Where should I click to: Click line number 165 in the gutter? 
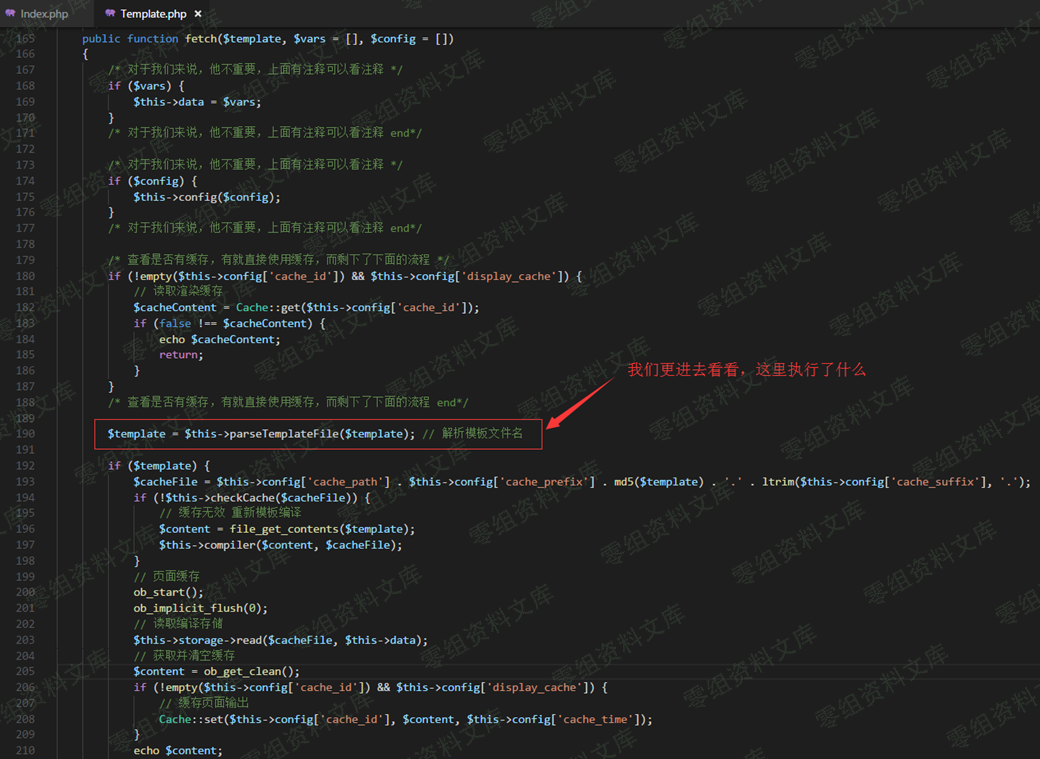pos(26,38)
